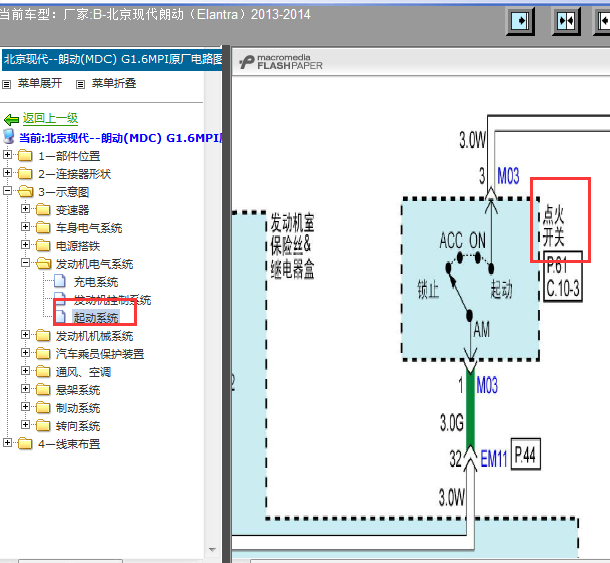
Task: Expand the 2—连接器形状 tree node
Action: (x=7, y=172)
